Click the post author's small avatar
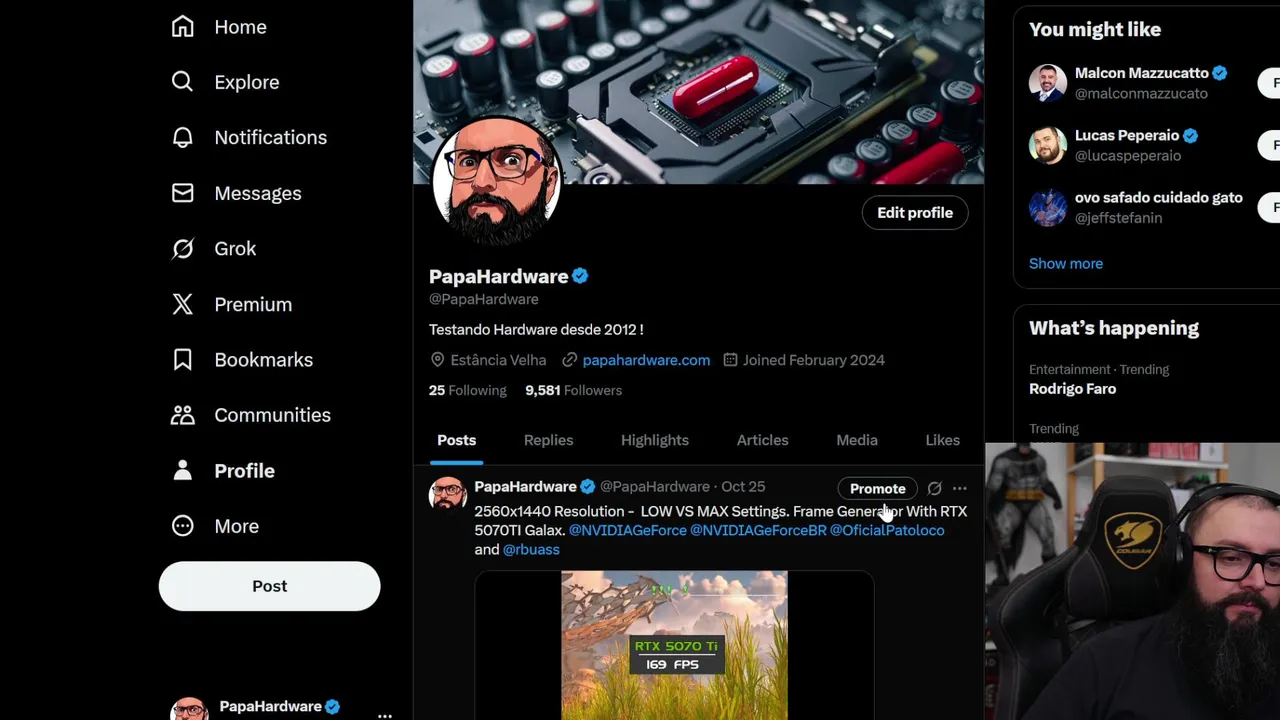The height and width of the screenshot is (720, 1280). (448, 495)
